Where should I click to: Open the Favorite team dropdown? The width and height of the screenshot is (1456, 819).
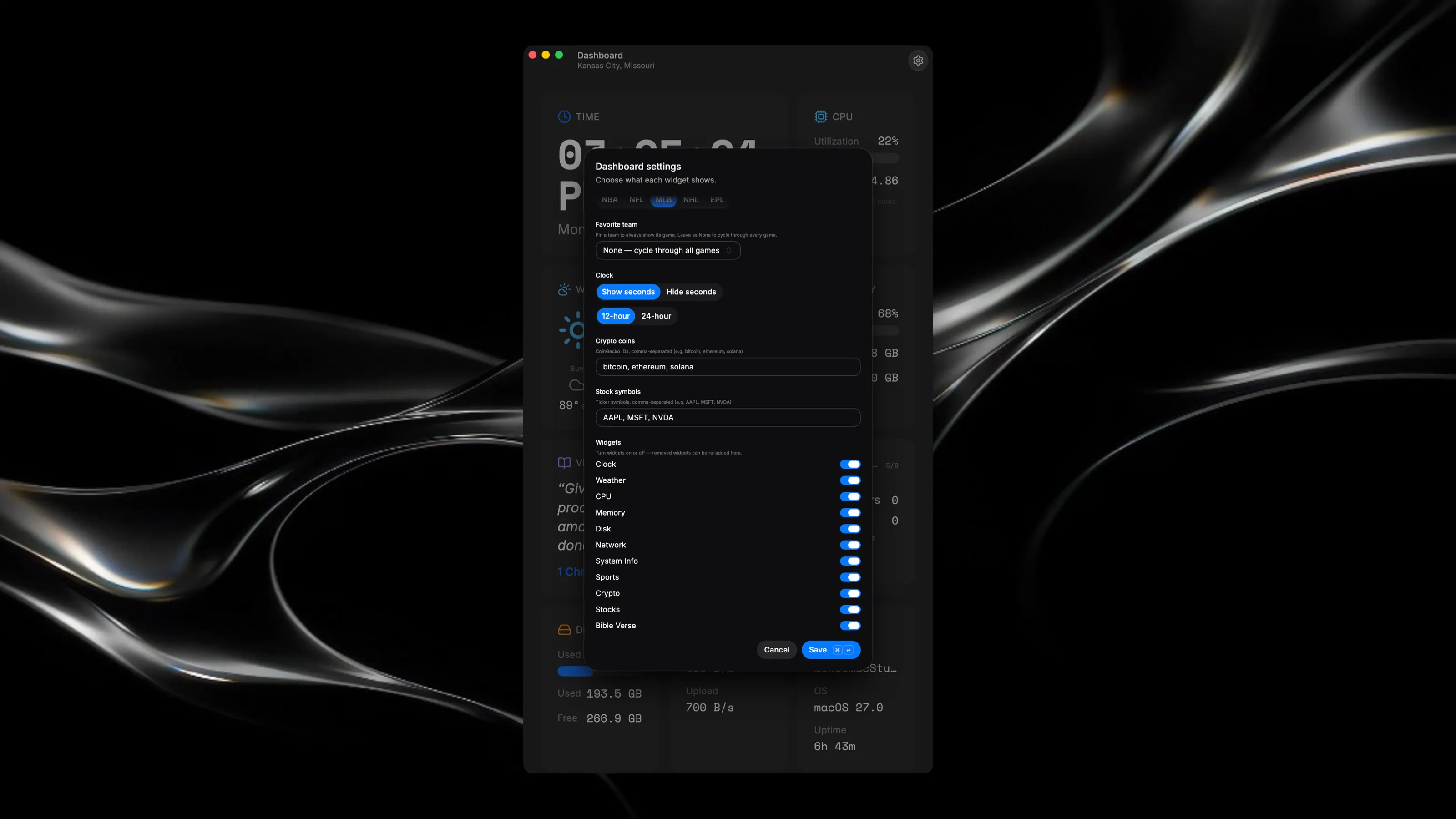pos(667,250)
